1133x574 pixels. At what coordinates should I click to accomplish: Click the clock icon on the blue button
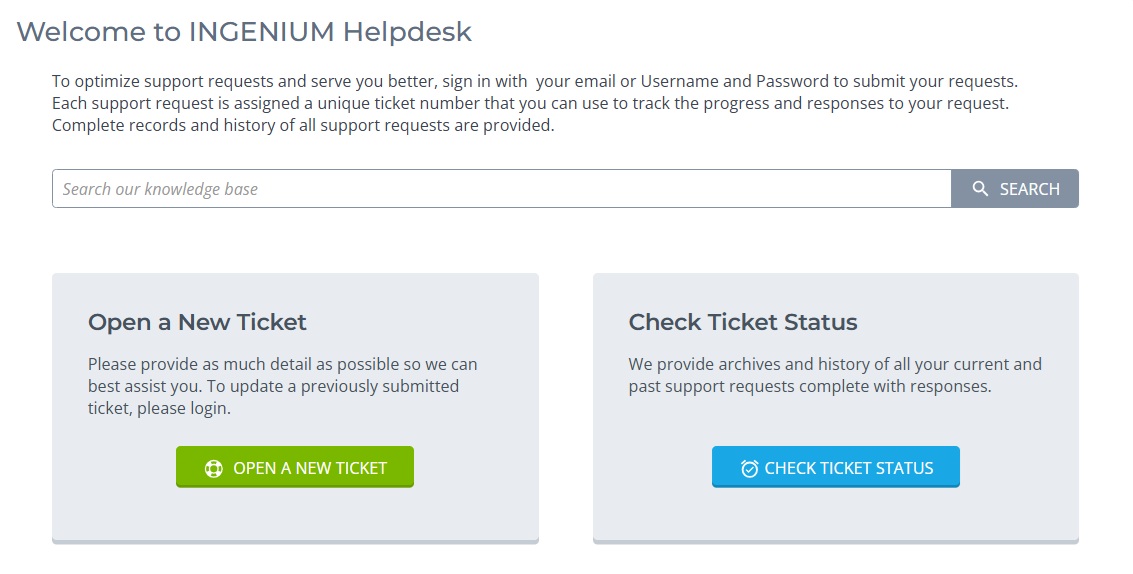click(749, 468)
